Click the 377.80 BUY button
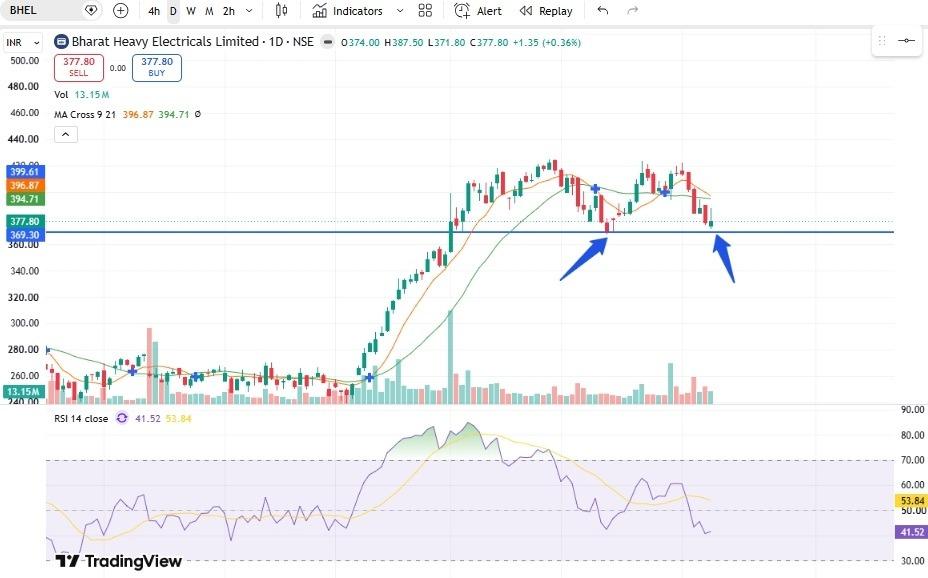The height and width of the screenshot is (578, 928). (157, 67)
